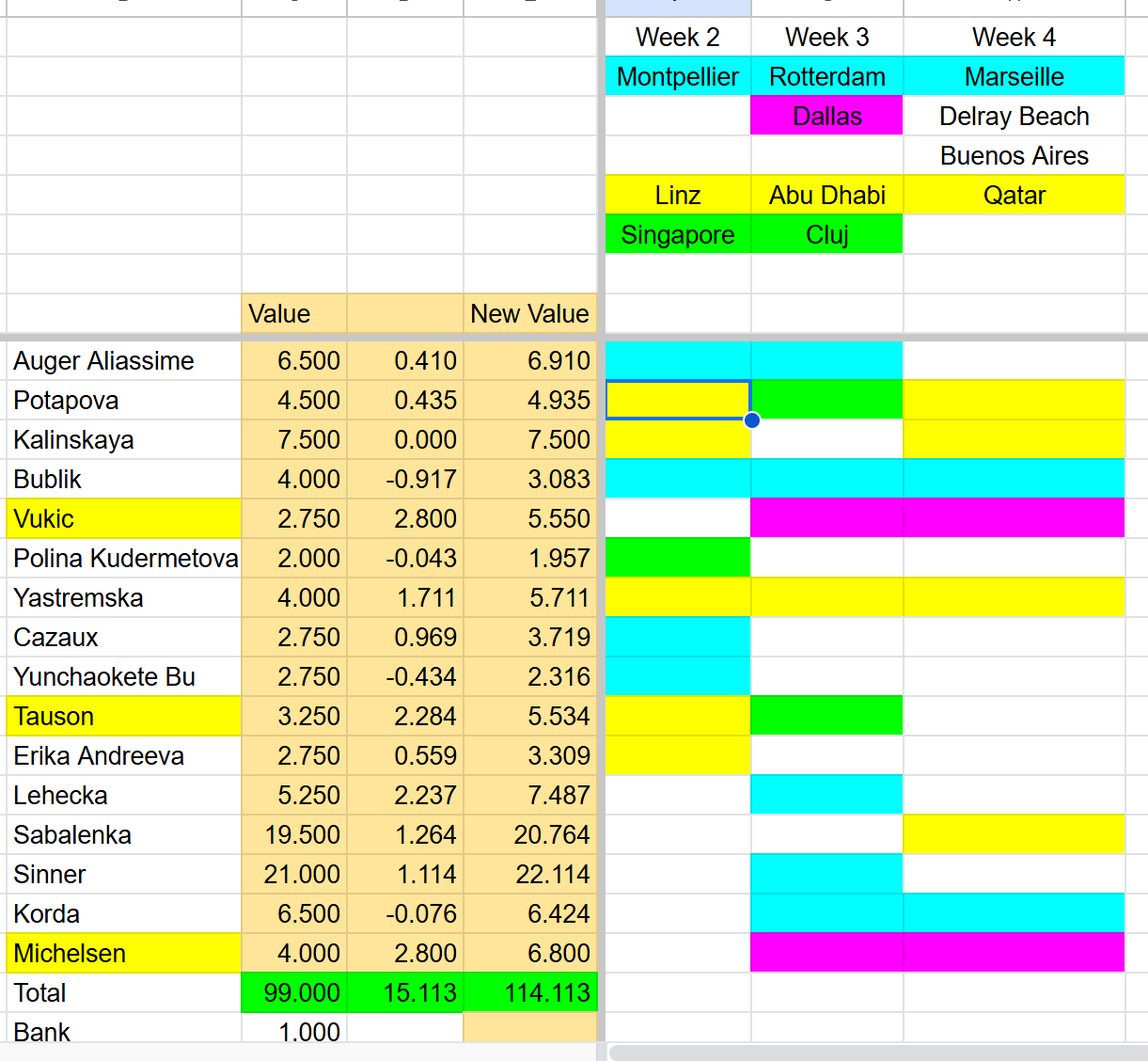
Task: Select the Total row label
Action: coord(124,993)
